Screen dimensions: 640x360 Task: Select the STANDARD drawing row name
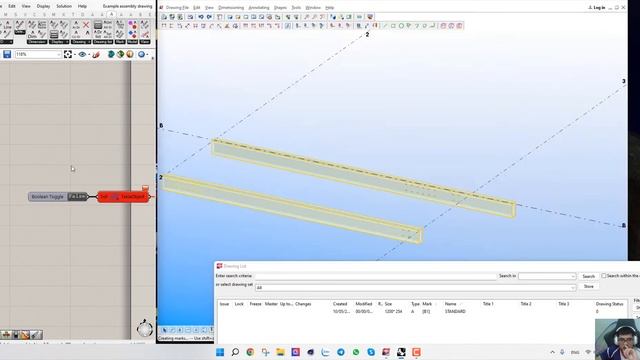(x=455, y=311)
